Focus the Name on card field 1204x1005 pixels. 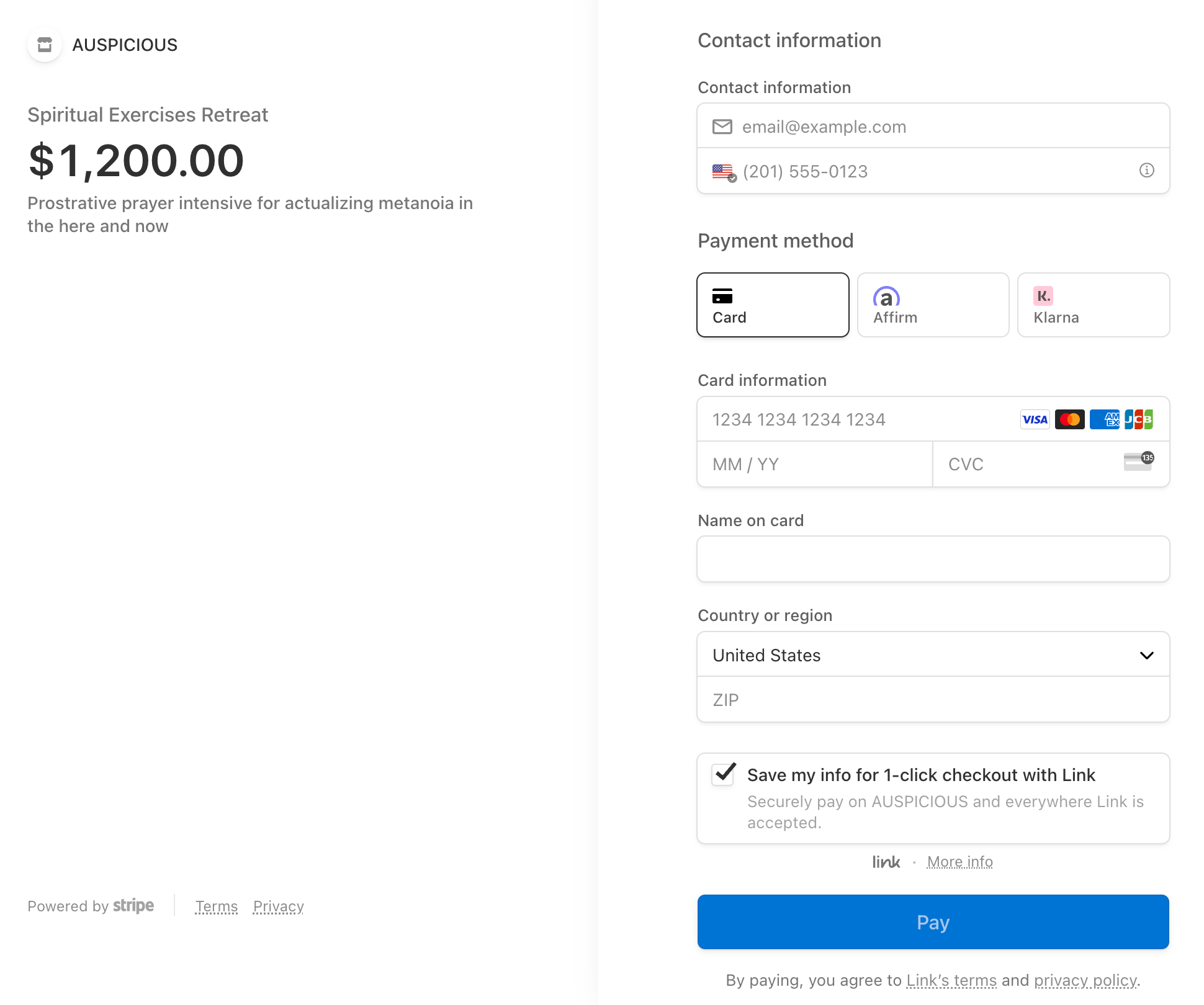(x=933, y=559)
